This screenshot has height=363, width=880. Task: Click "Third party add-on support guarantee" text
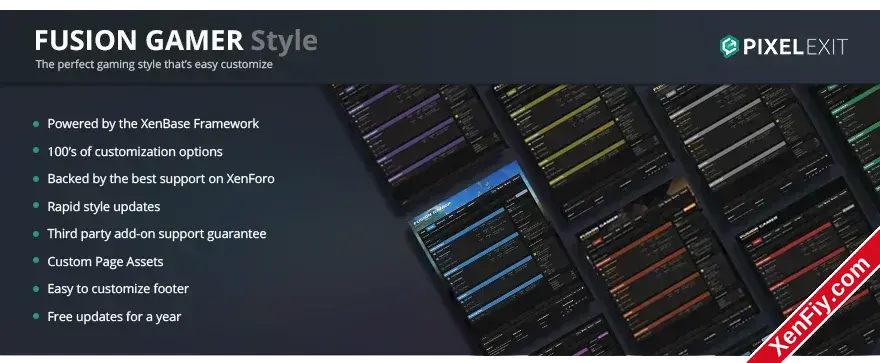pos(157,234)
